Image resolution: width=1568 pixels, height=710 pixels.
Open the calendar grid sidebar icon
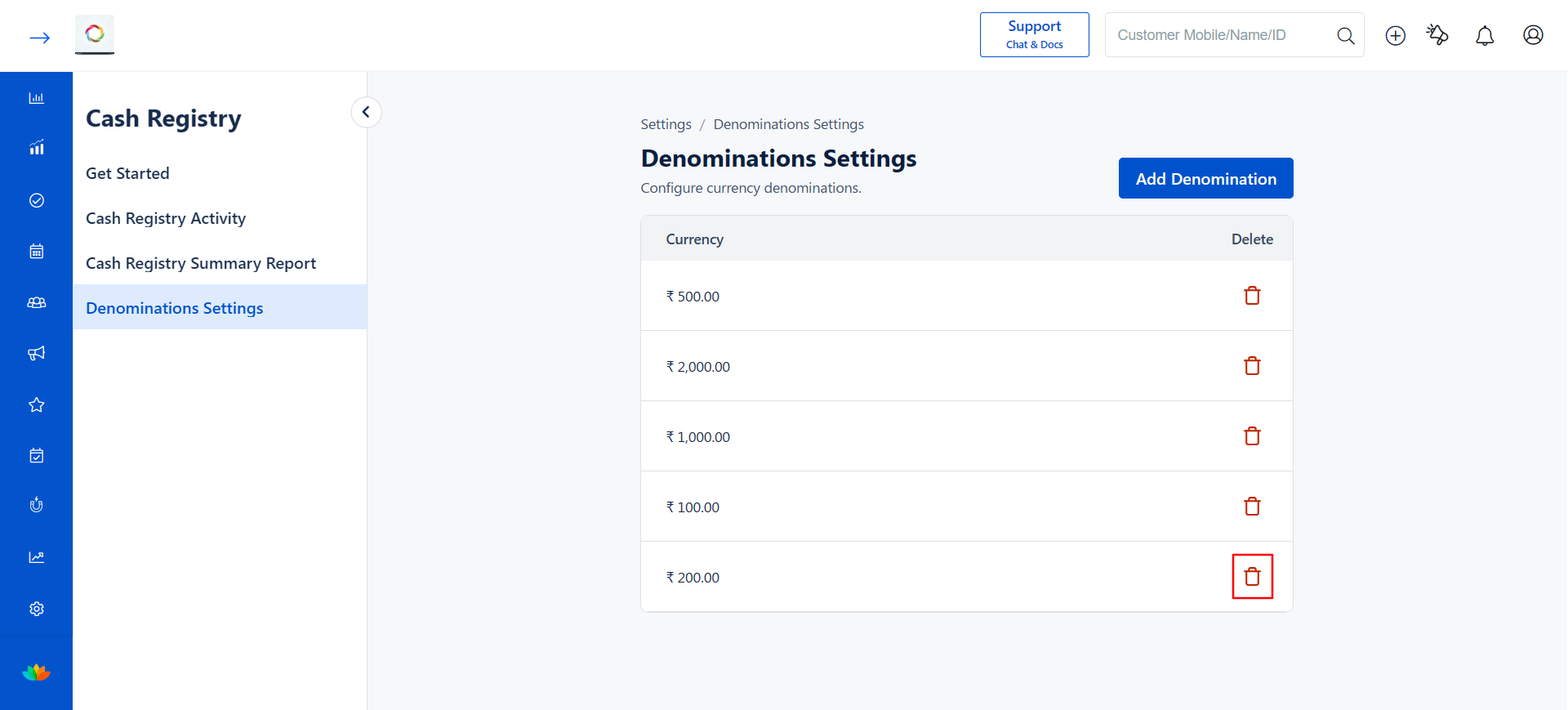coord(37,251)
